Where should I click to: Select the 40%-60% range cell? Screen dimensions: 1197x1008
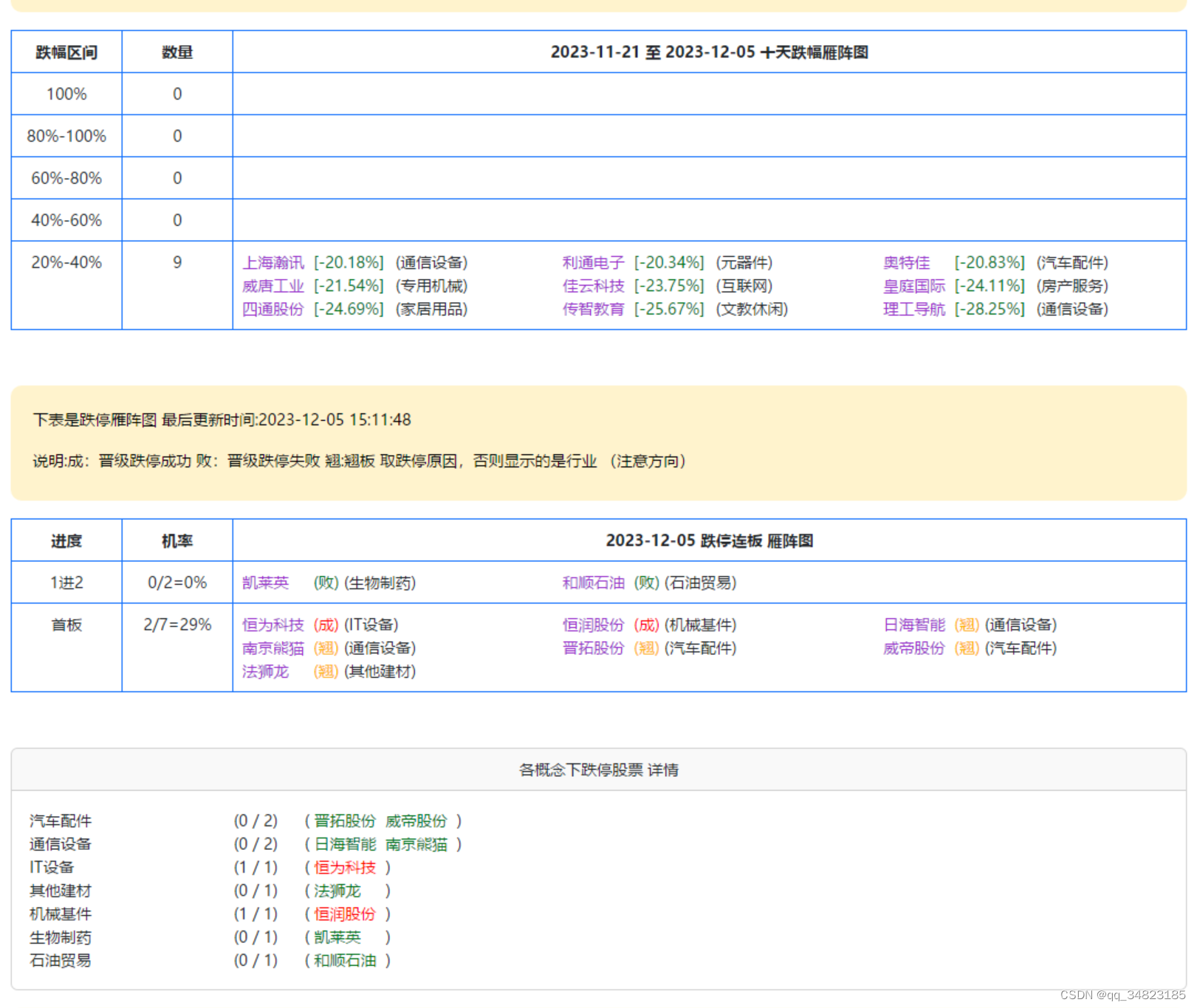[66, 220]
